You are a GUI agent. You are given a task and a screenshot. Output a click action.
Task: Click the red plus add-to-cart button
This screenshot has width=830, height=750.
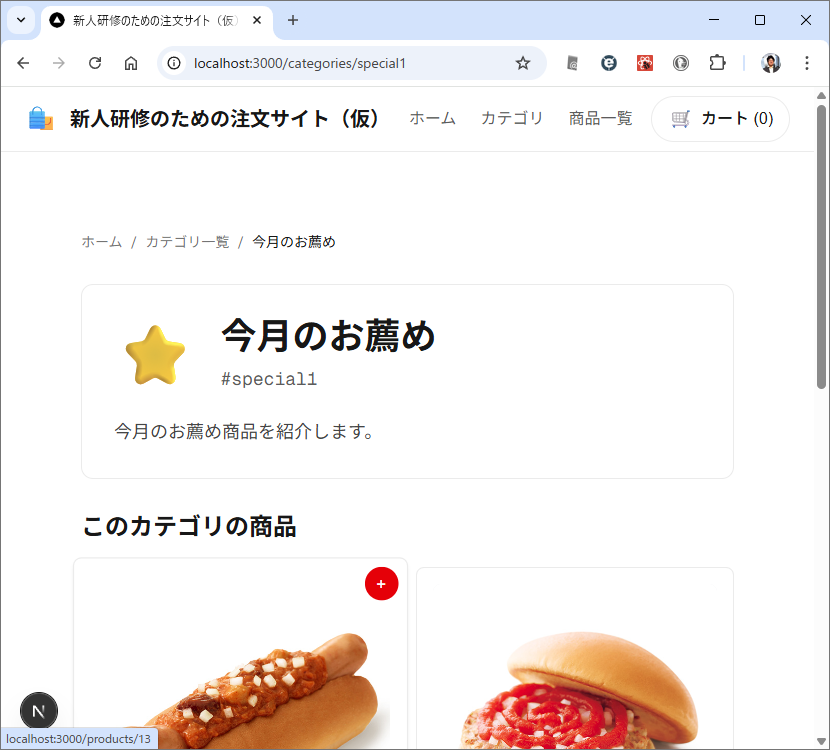coord(381,584)
